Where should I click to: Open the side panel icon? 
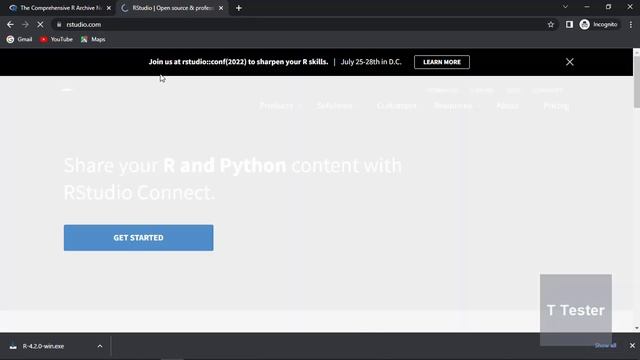click(x=569, y=24)
